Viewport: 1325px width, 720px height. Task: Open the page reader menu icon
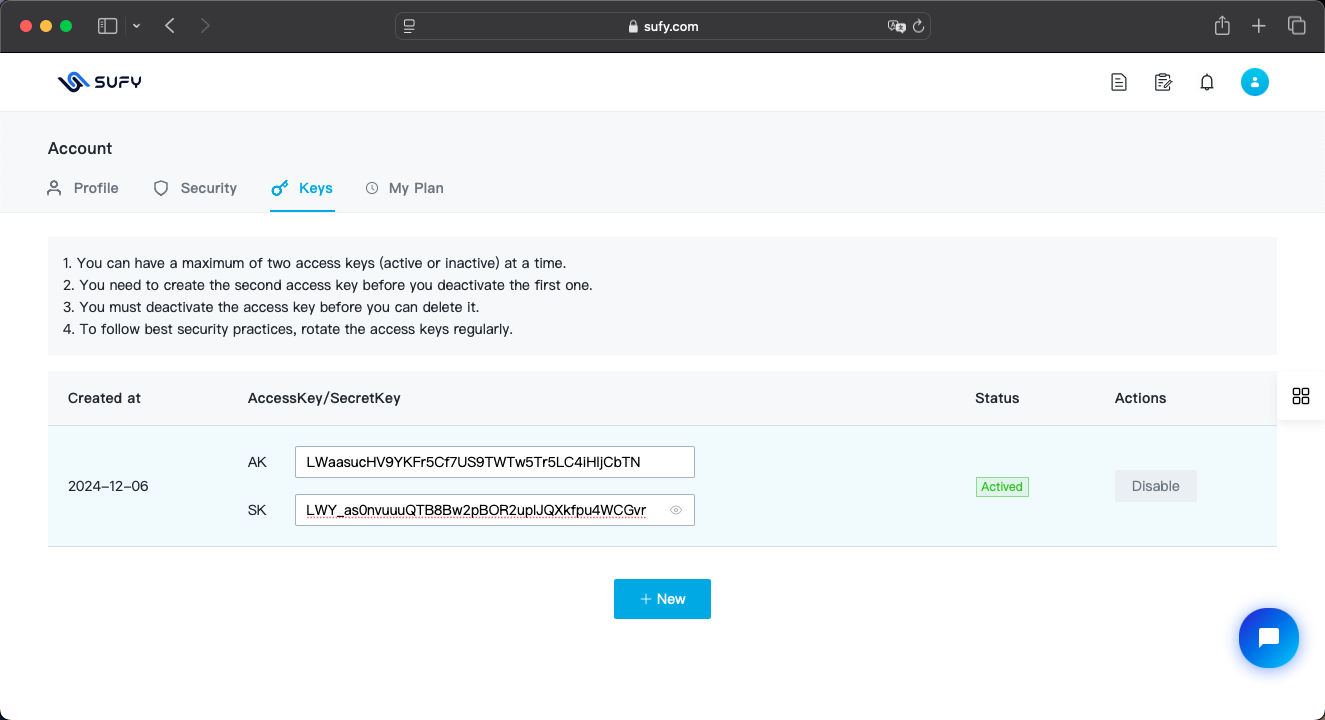click(409, 26)
